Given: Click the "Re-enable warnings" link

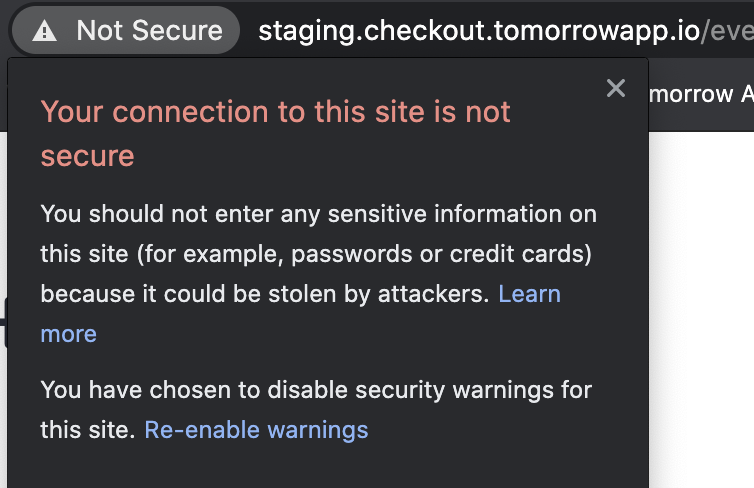Looking at the screenshot, I should tap(256, 430).
